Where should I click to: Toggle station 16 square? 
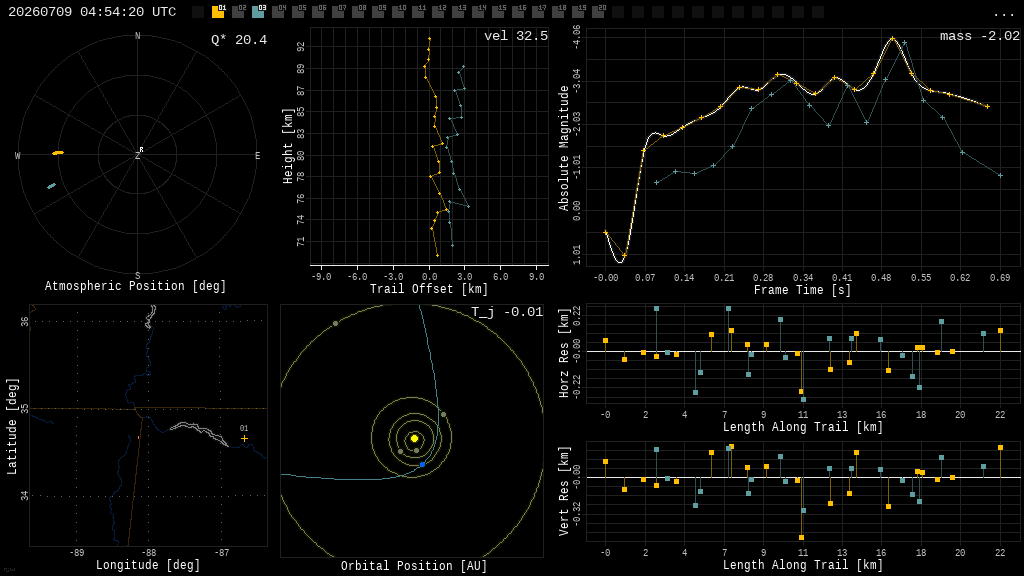(519, 12)
